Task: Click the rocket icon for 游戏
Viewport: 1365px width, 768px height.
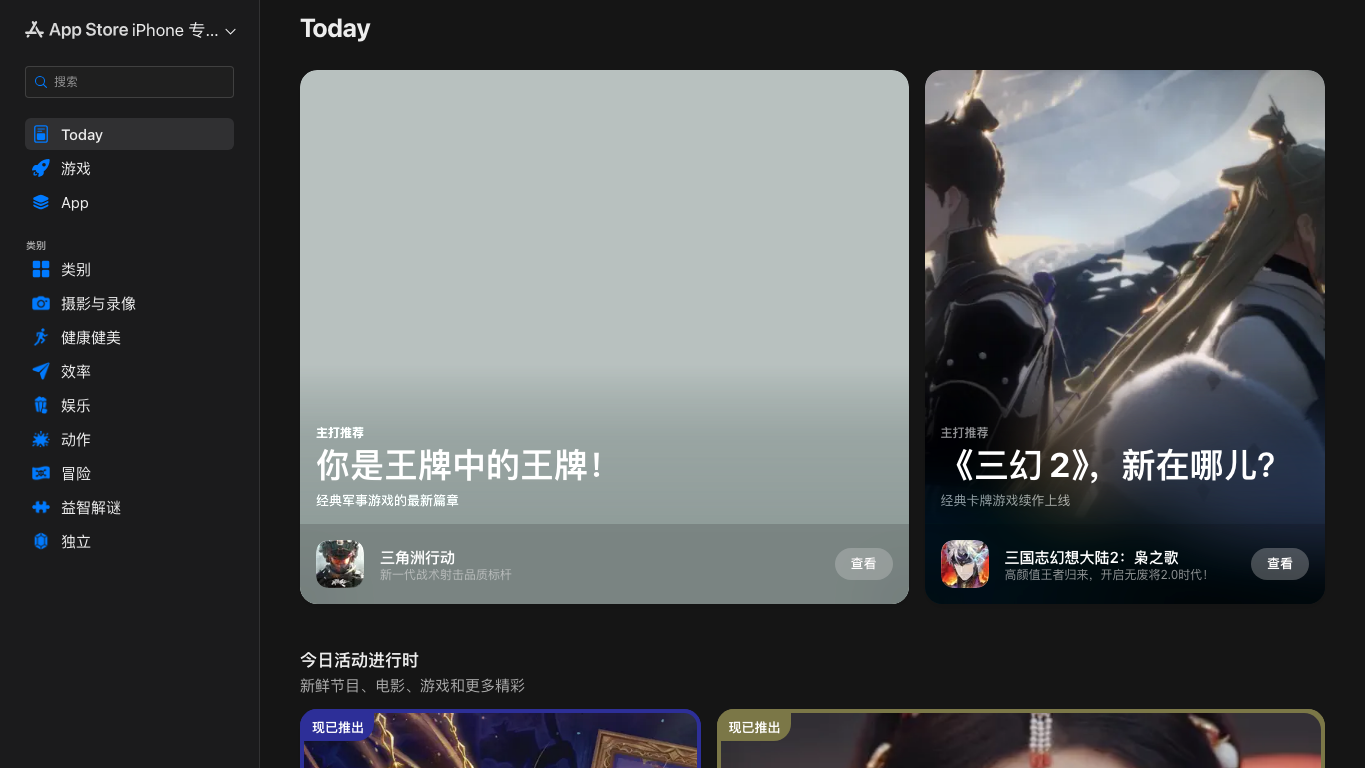Action: coord(41,168)
